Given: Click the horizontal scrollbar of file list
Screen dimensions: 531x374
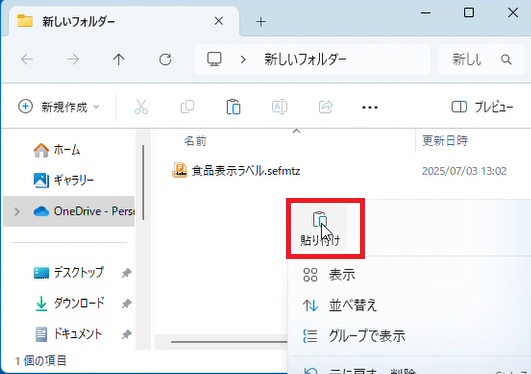Looking at the screenshot, I should click(x=229, y=342).
